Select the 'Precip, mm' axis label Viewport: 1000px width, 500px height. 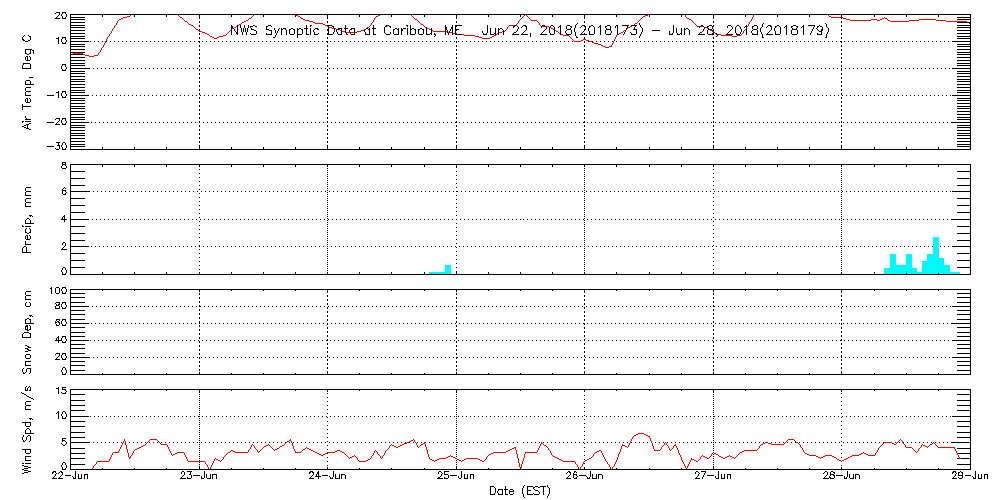[x=28, y=218]
